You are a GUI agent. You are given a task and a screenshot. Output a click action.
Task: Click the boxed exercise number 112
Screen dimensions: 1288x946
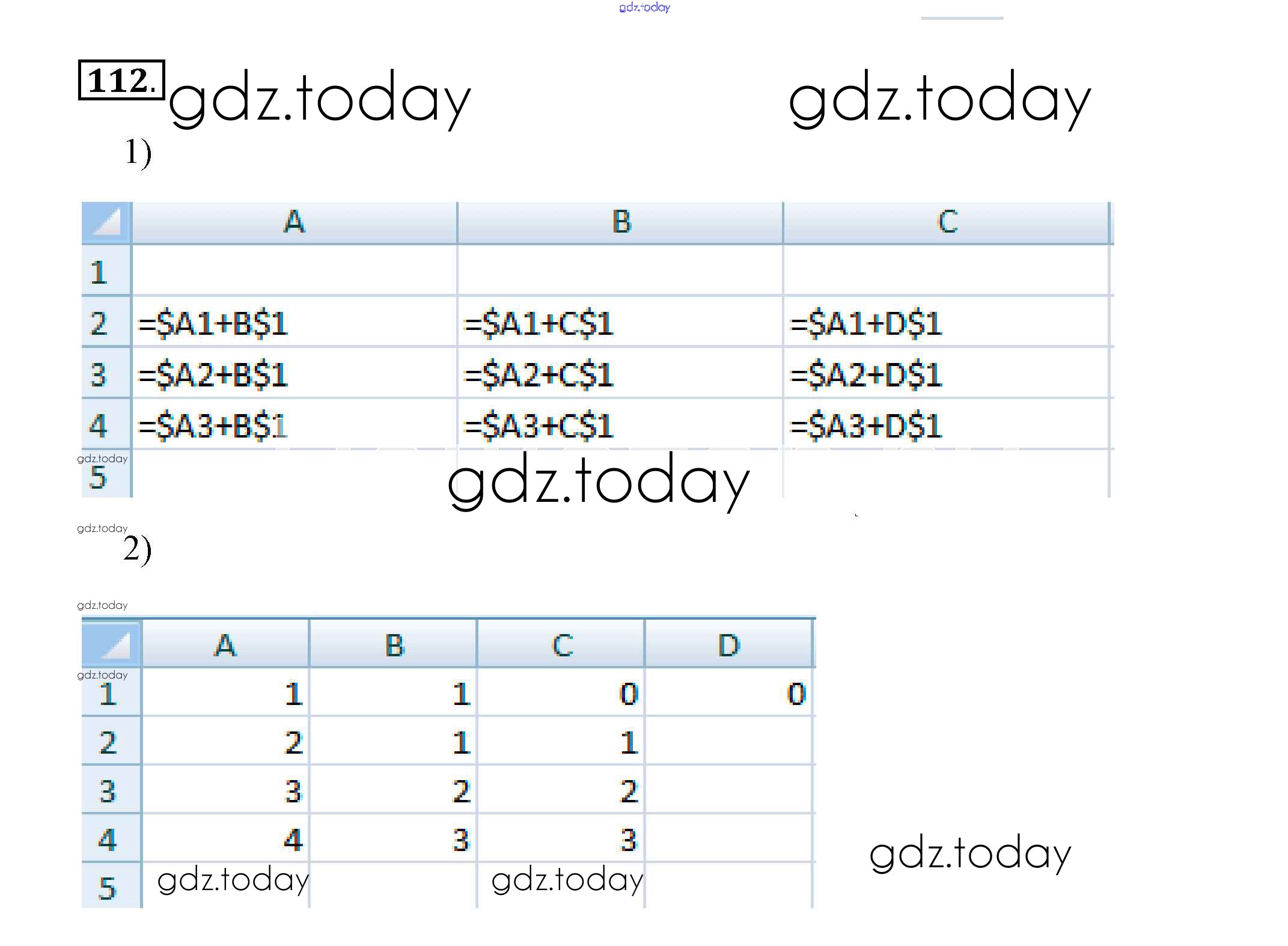point(121,80)
